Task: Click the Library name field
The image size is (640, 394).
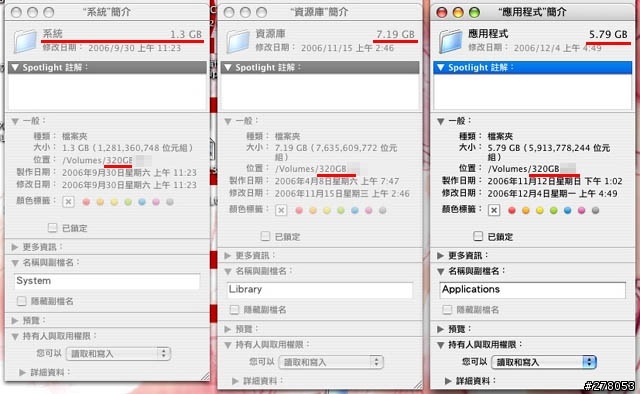Action: [320, 289]
